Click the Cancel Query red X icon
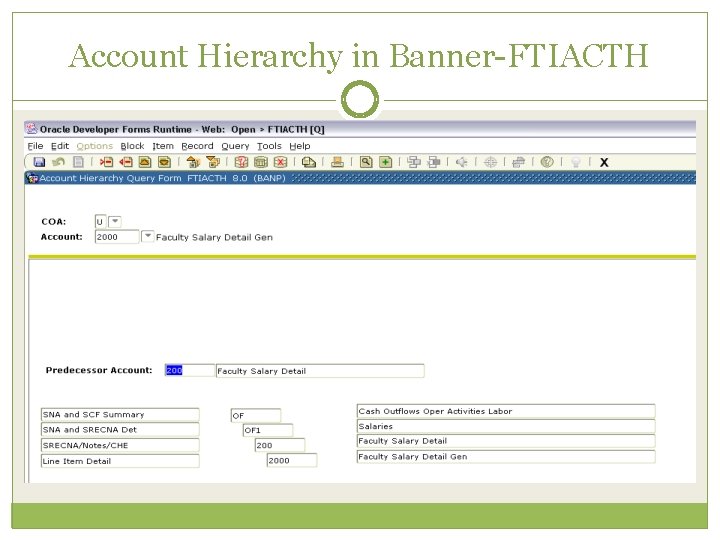Viewport: 720px width, 540px height. [280, 162]
